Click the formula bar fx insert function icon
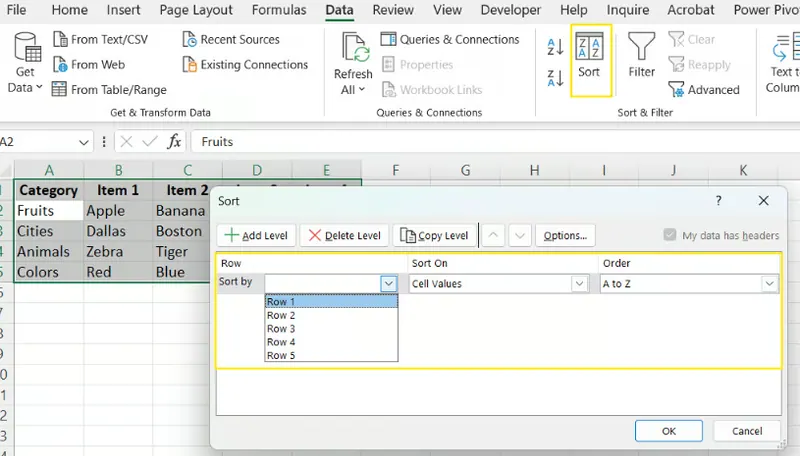 point(174,142)
